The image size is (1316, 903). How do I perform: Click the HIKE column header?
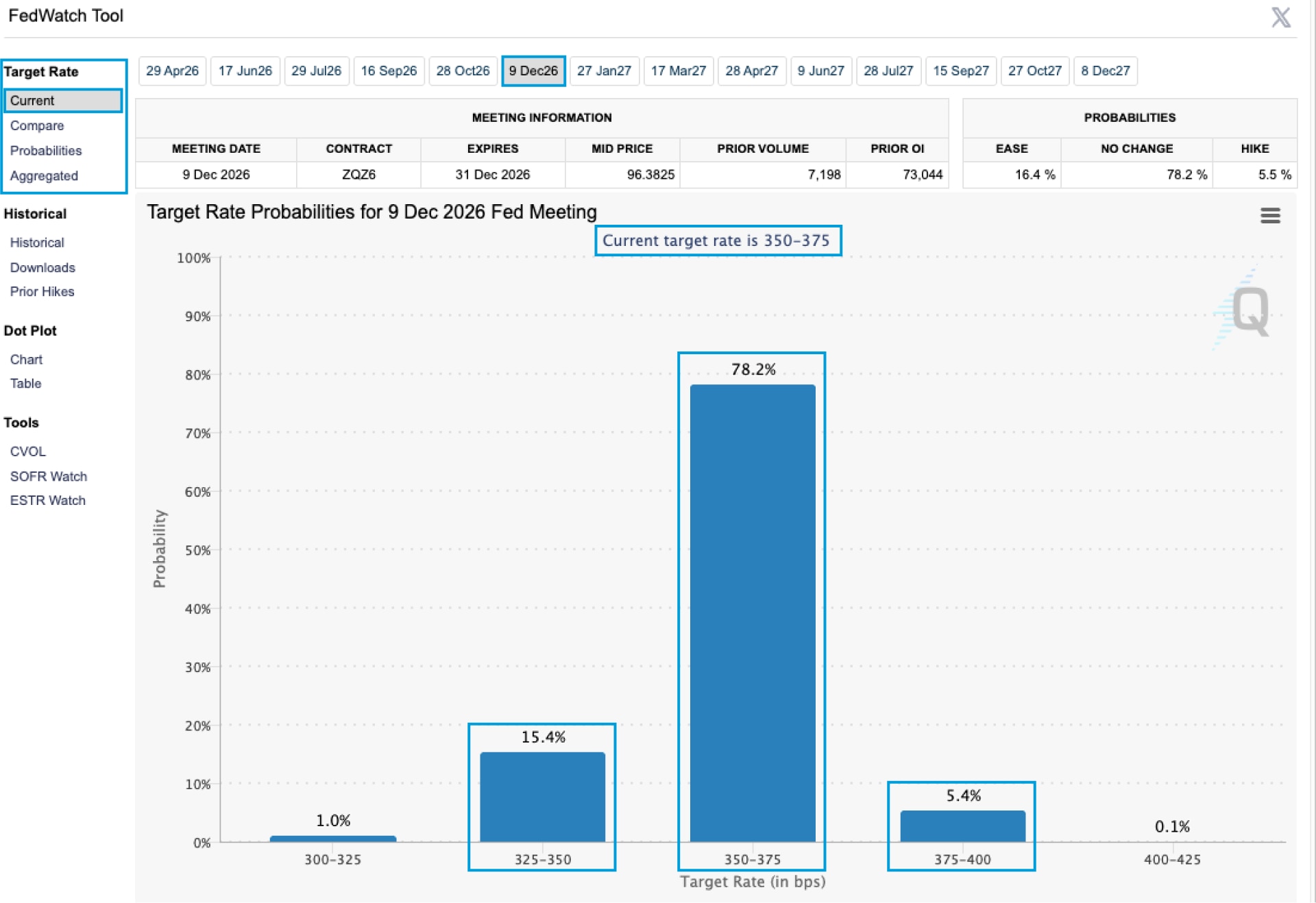pos(1254,149)
